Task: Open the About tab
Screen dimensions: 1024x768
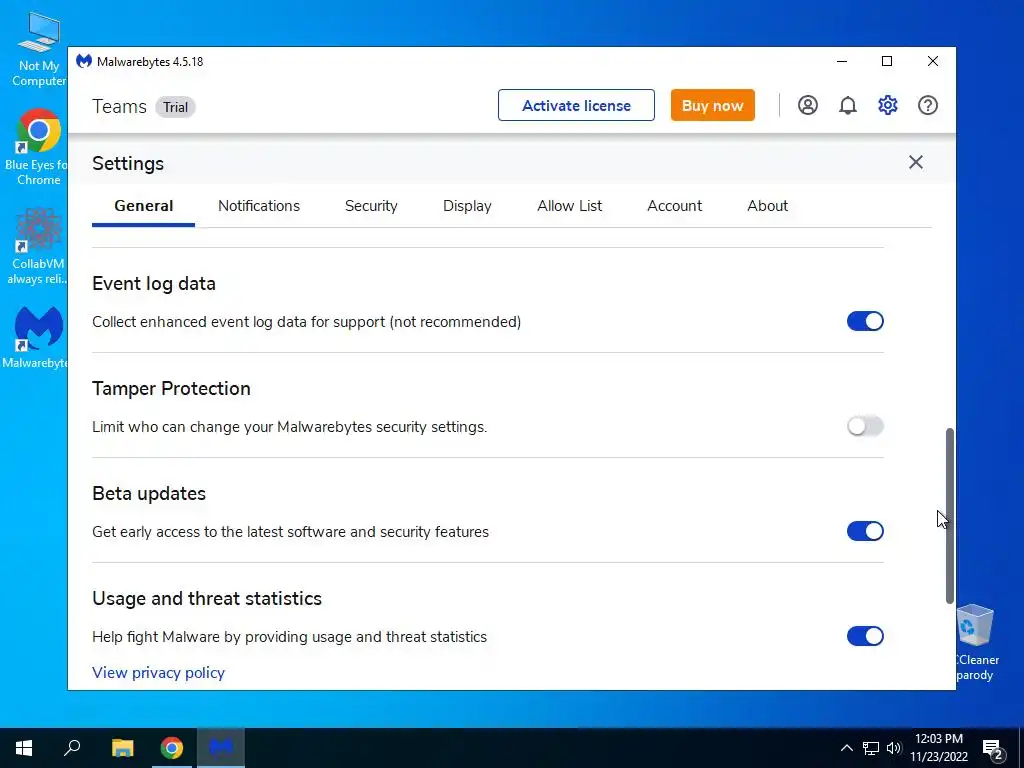Action: tap(767, 206)
